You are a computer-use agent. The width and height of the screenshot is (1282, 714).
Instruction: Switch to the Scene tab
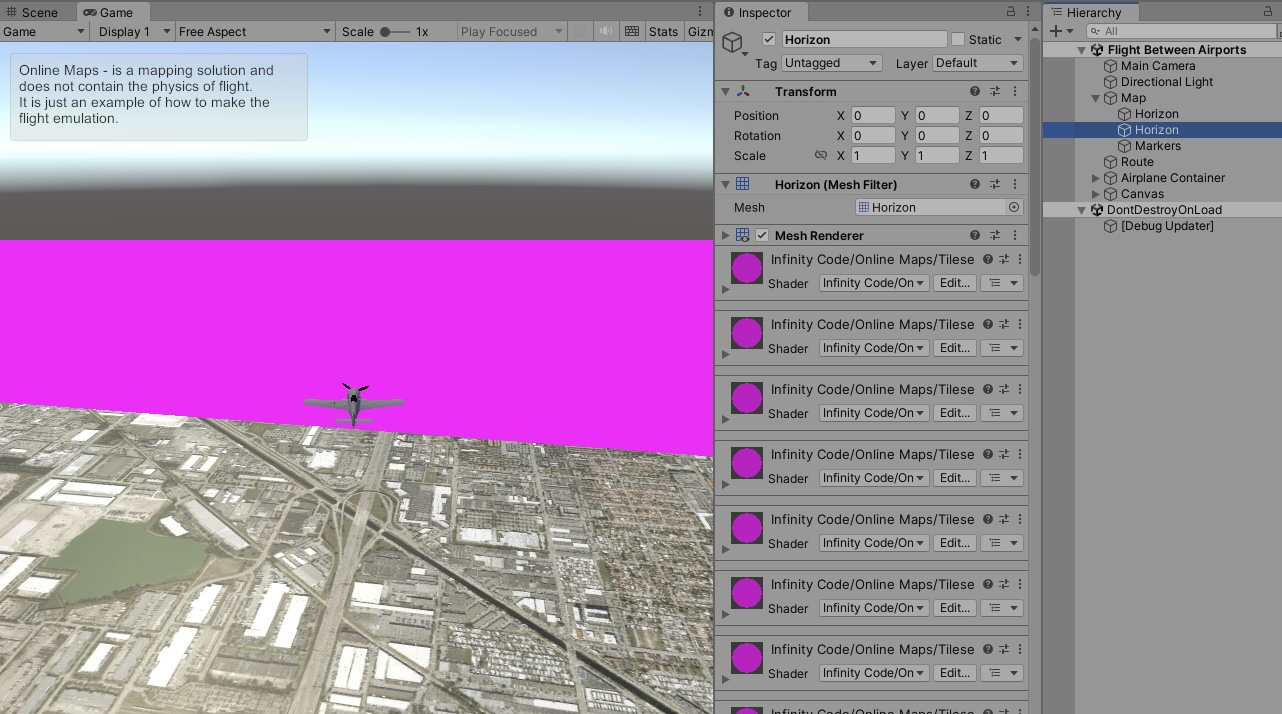(x=32, y=12)
